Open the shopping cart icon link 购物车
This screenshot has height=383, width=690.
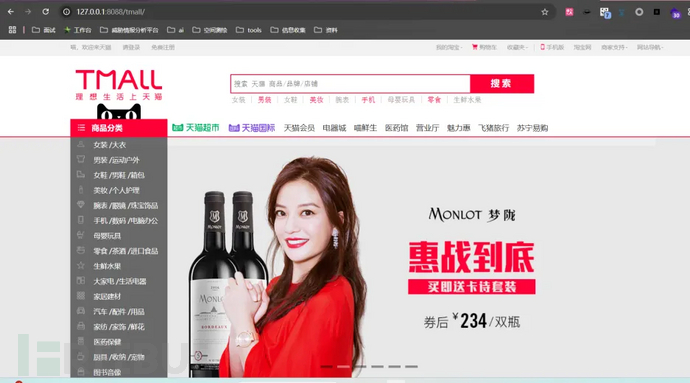(484, 47)
